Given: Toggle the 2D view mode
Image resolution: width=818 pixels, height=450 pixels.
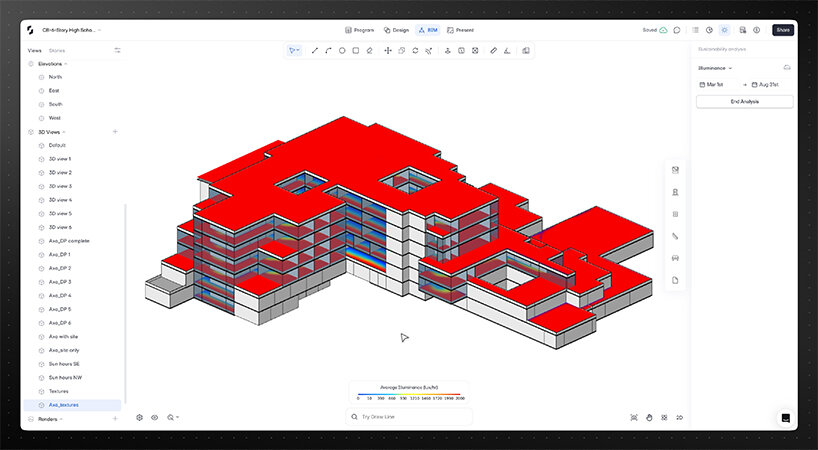Looking at the screenshot, I should pos(680,417).
